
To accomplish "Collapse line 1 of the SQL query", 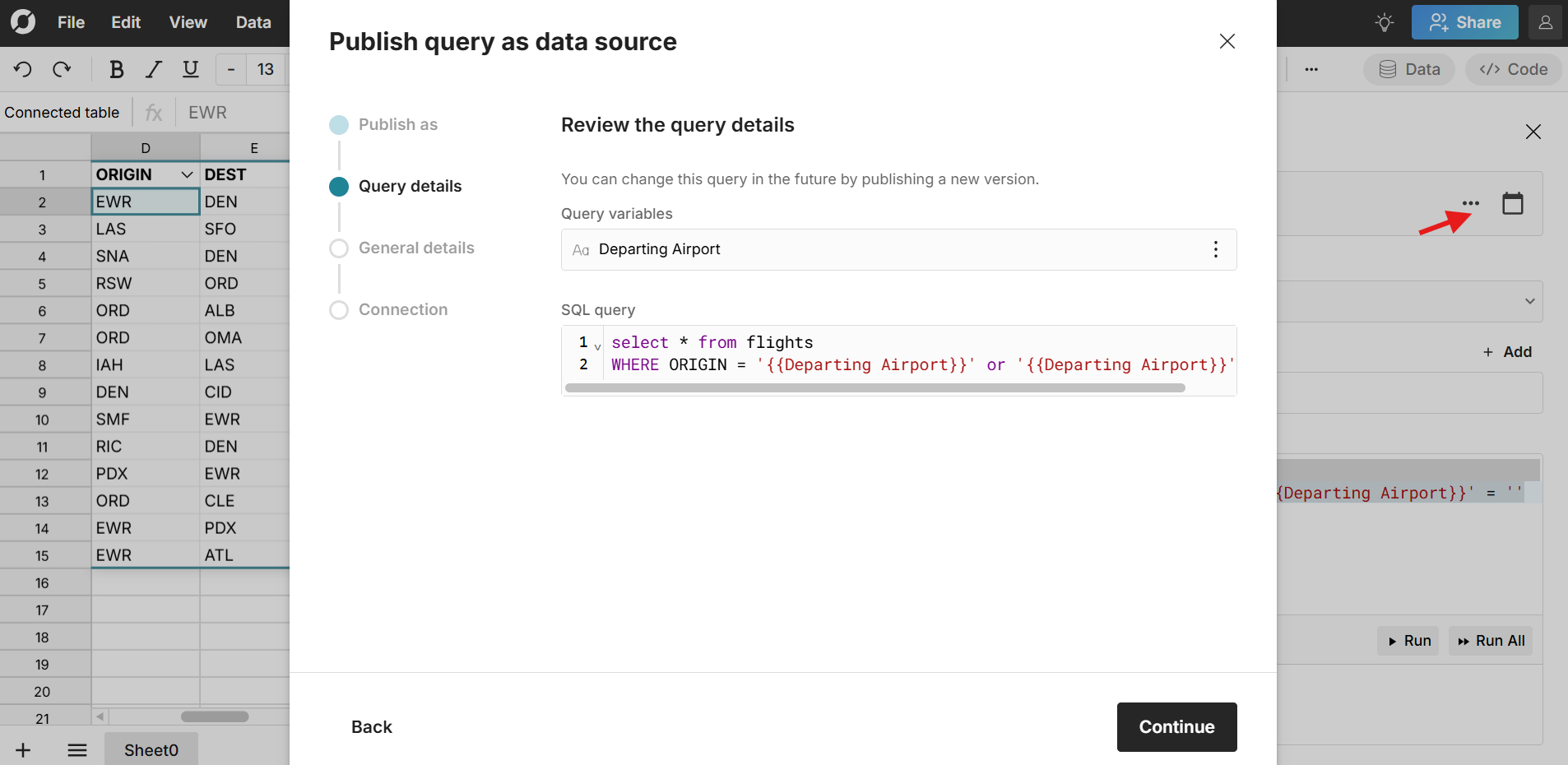I will pyautogui.click(x=598, y=346).
